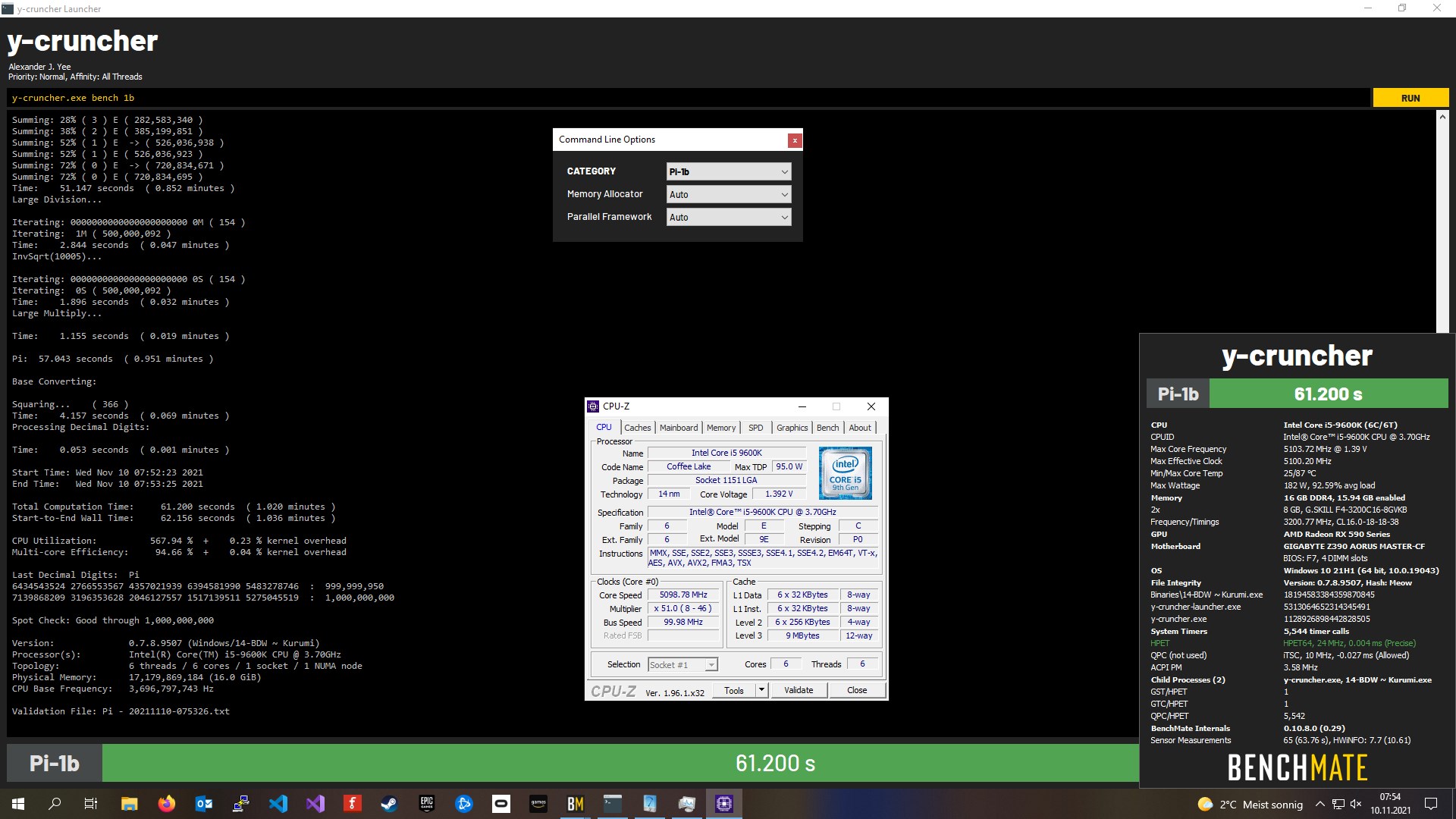Click the Core Voltage value 1.392 V

coord(779,494)
